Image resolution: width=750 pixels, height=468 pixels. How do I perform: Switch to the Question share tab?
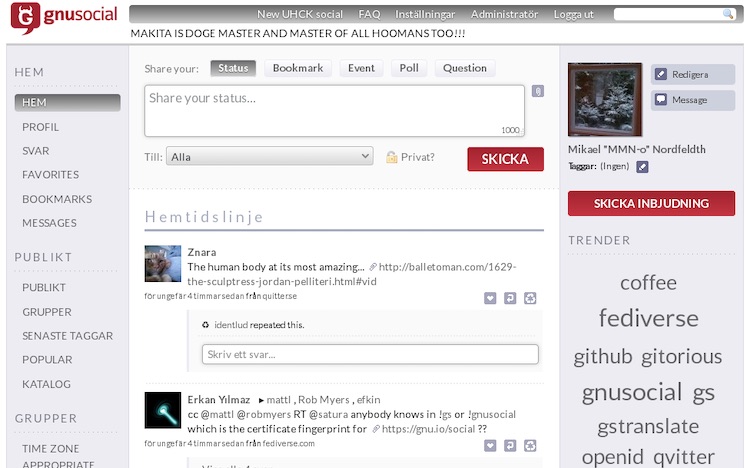click(x=465, y=68)
